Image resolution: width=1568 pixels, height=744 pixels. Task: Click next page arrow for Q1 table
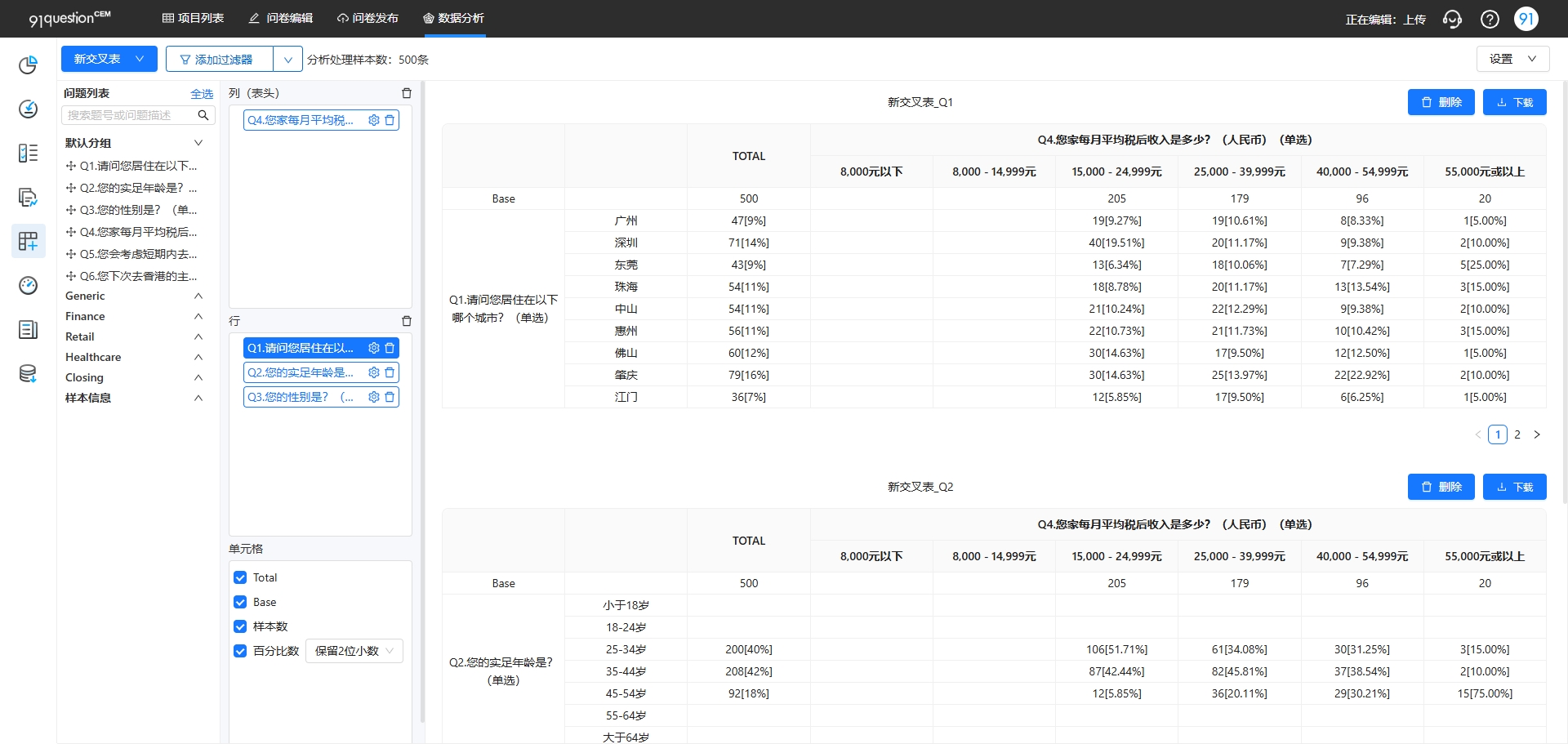click(1537, 434)
